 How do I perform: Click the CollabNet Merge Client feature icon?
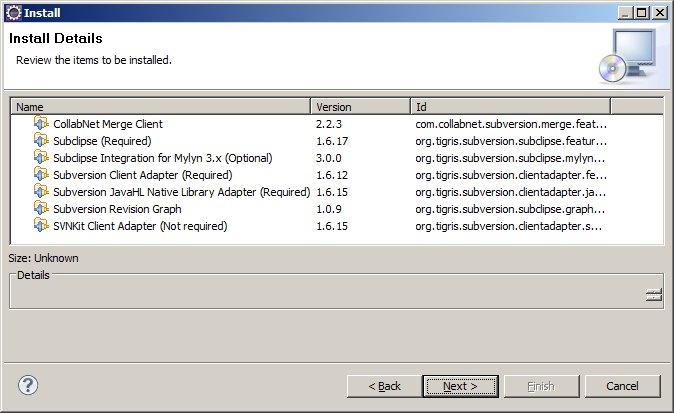pos(41,124)
